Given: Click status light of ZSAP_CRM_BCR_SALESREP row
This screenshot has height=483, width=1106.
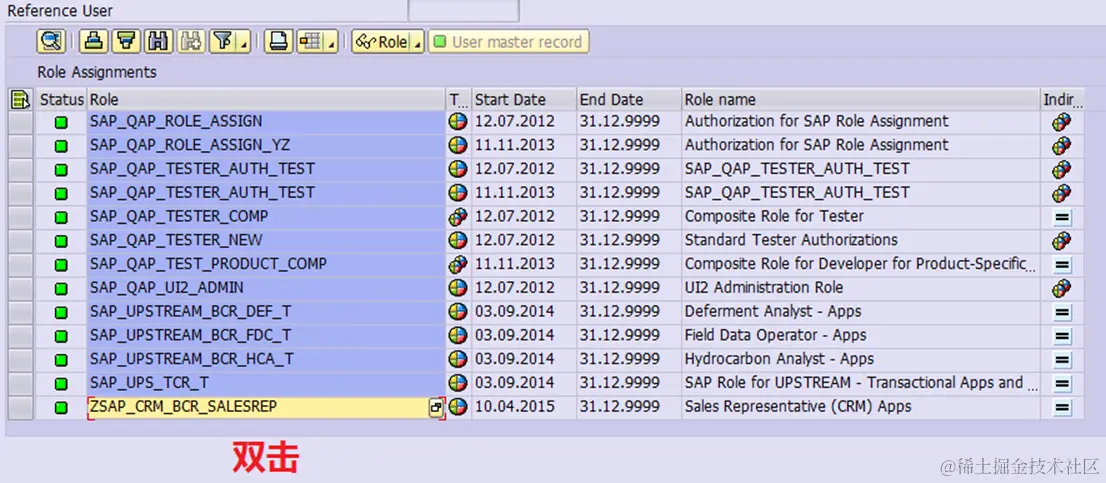Looking at the screenshot, I should pyautogui.click(x=61, y=408).
